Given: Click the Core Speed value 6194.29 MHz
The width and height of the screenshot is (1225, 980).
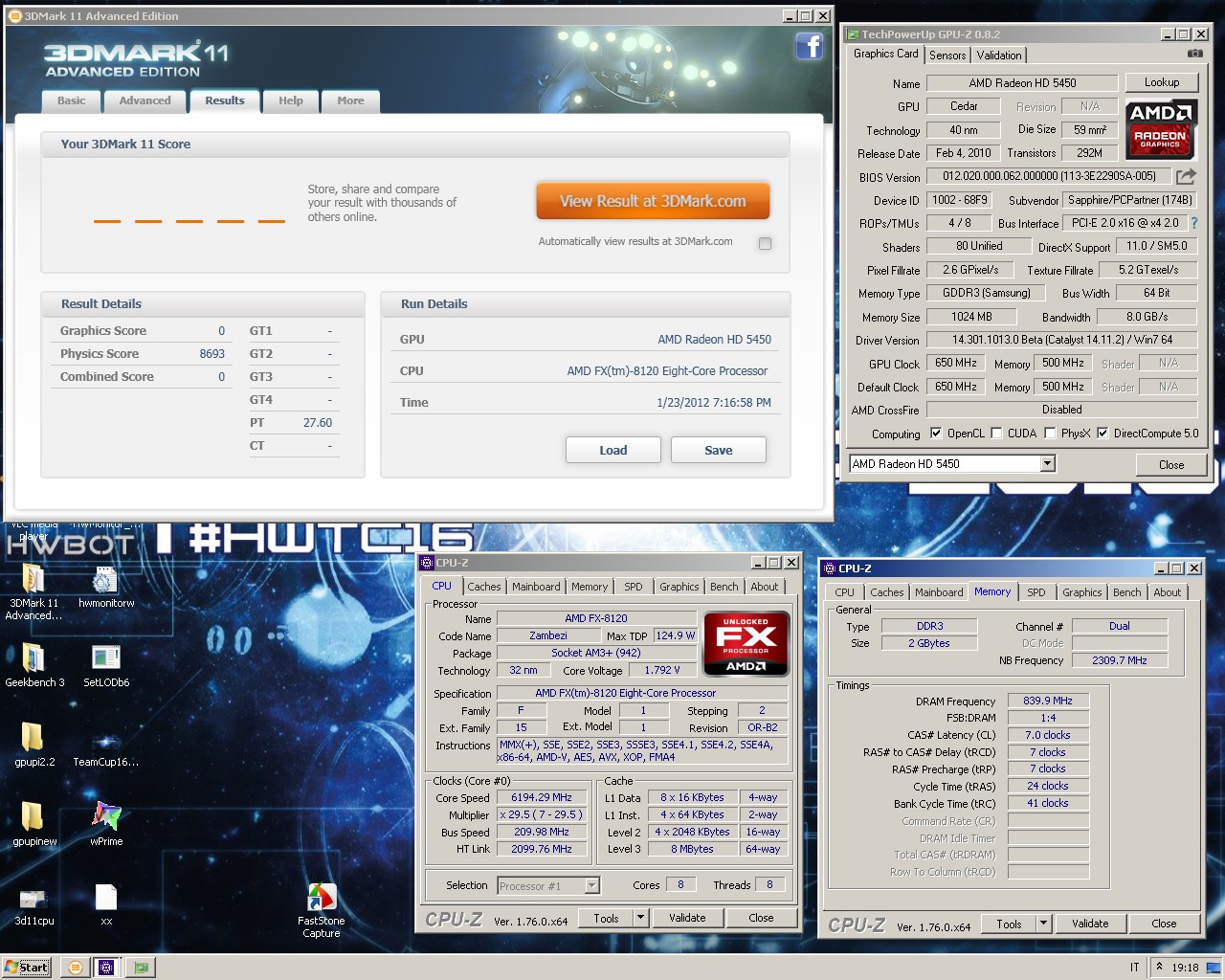Looking at the screenshot, I should coord(542,797).
